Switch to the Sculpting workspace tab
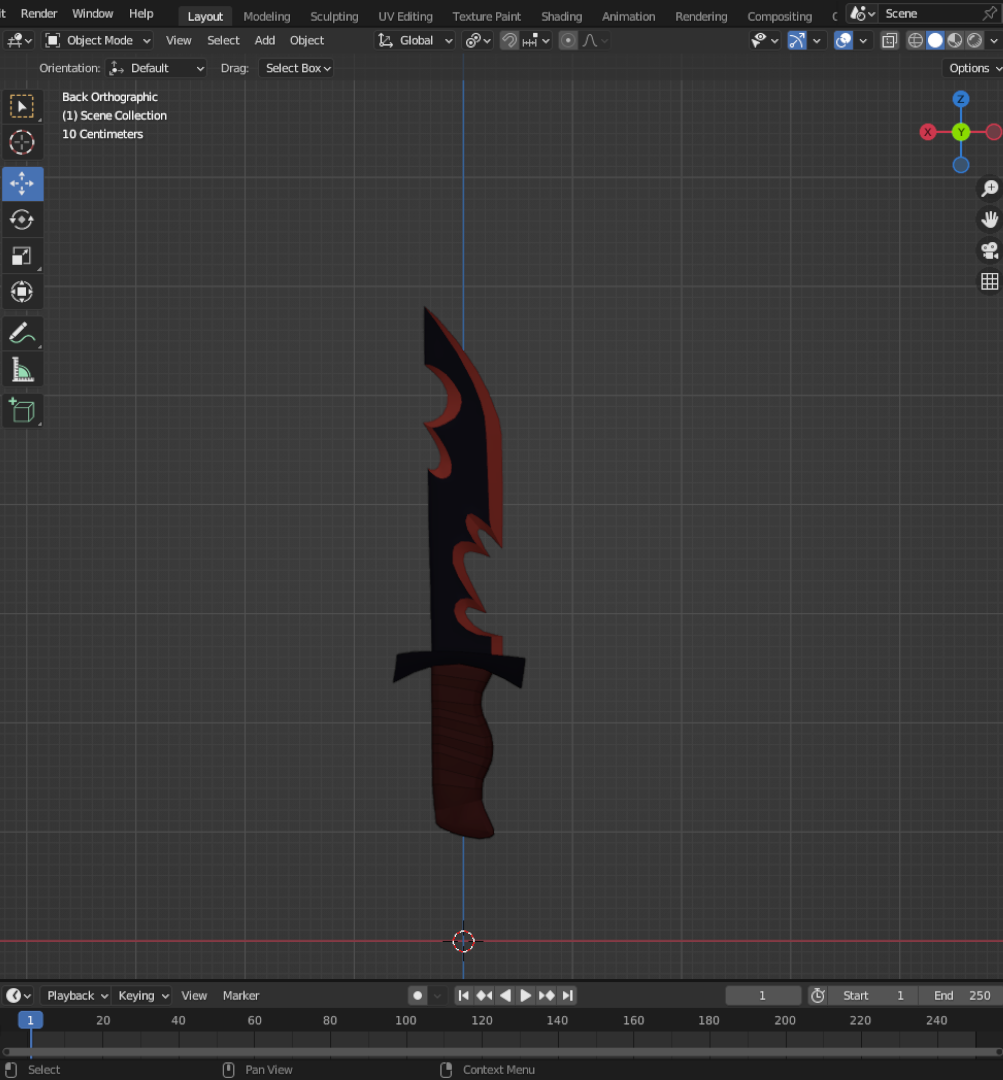Image resolution: width=1003 pixels, height=1080 pixels. point(334,17)
